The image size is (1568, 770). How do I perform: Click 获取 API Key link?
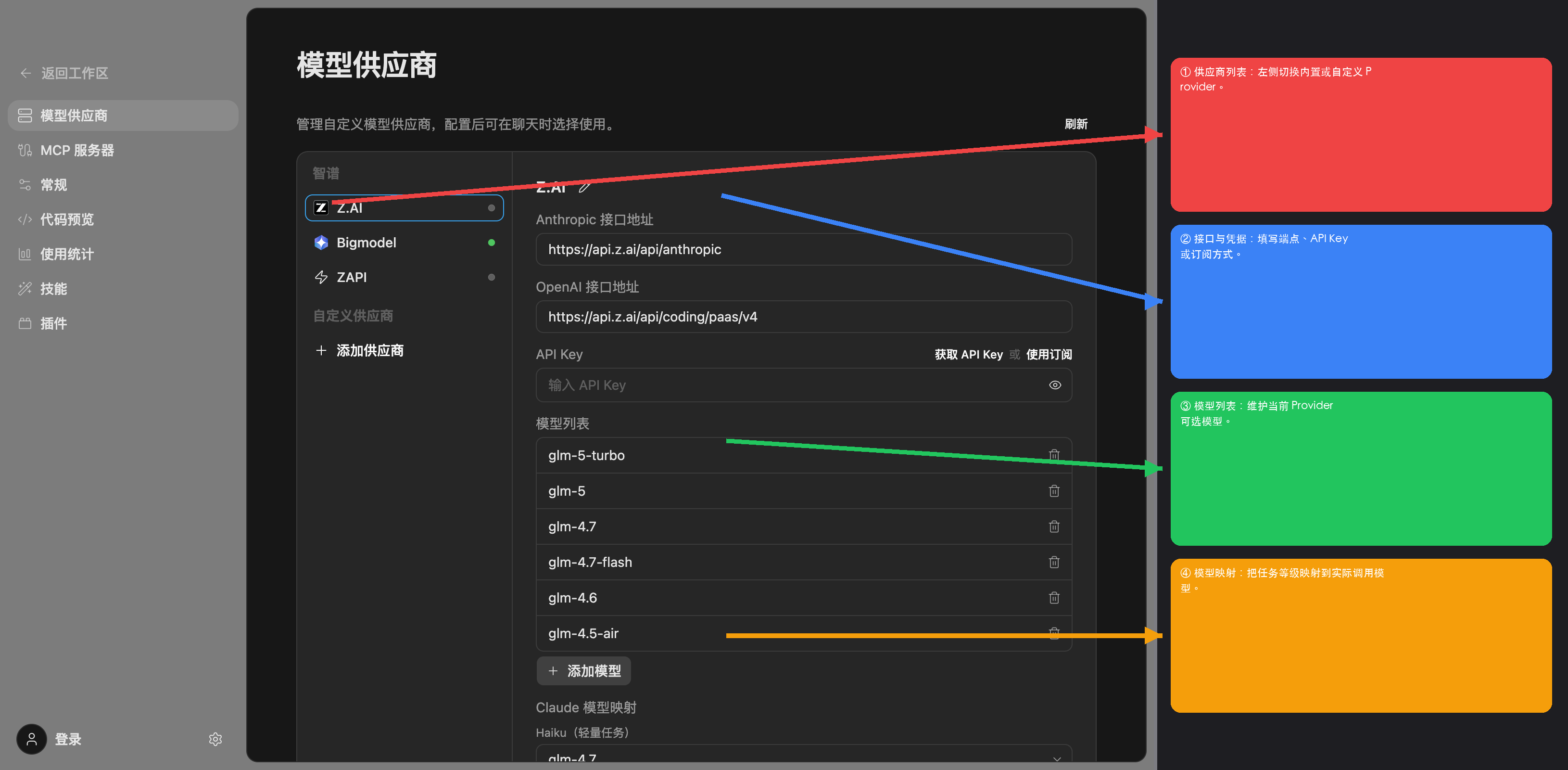(x=968, y=355)
